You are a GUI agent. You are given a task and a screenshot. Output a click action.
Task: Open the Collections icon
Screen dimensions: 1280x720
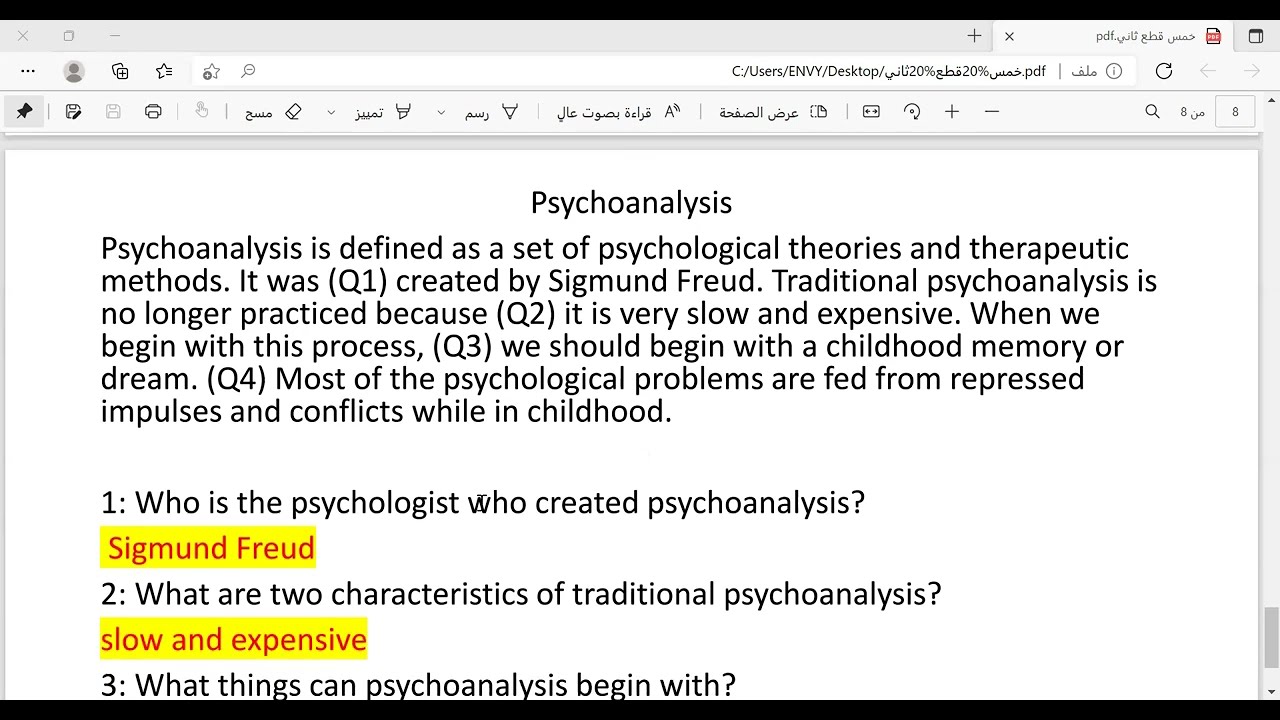120,71
